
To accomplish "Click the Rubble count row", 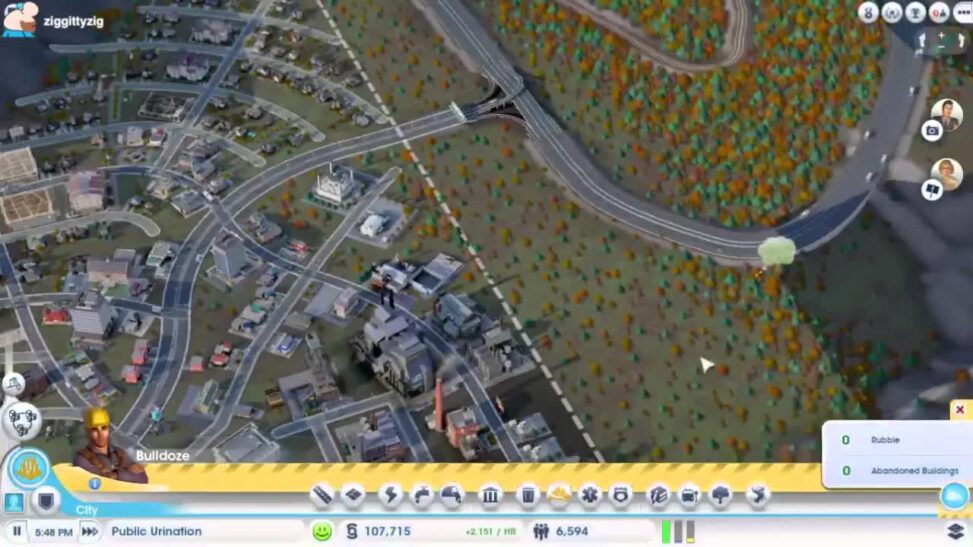I will (x=897, y=440).
